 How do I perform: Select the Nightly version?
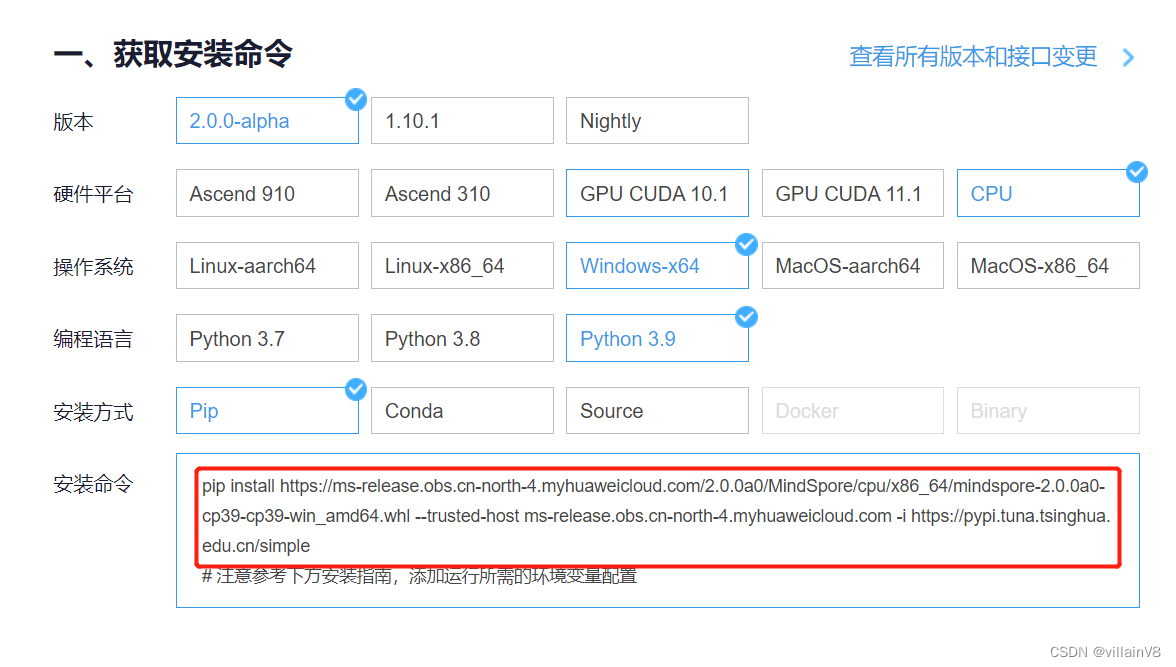pos(657,120)
